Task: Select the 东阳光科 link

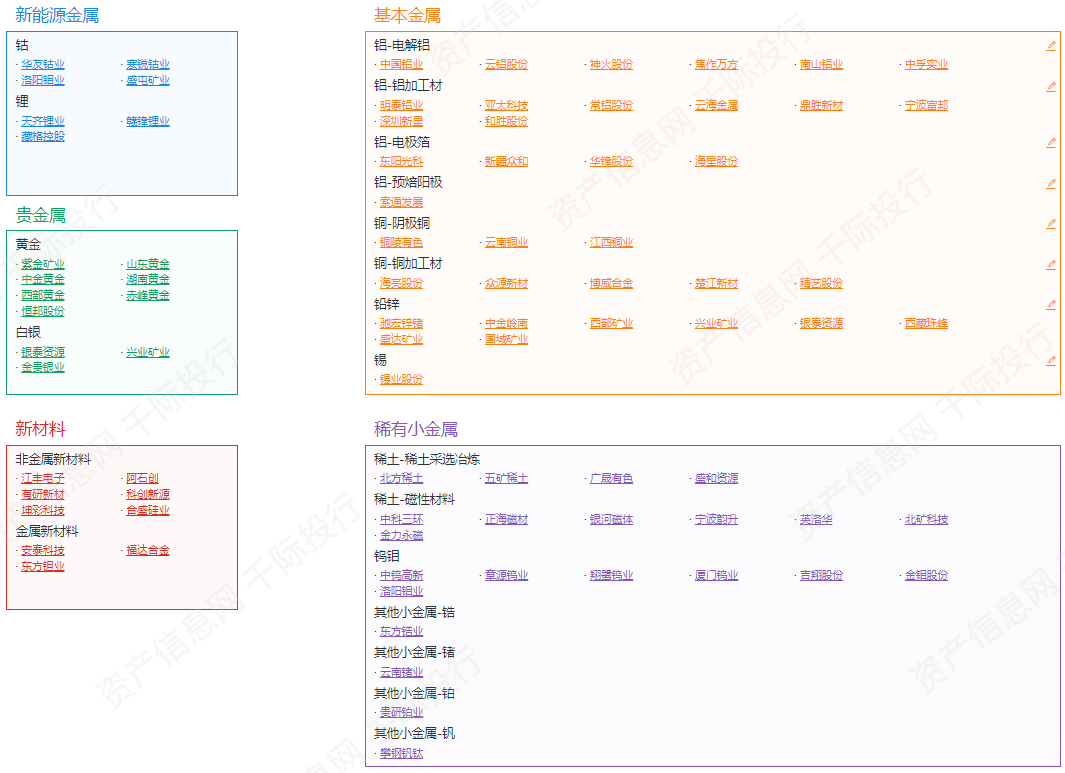Action: (x=401, y=162)
